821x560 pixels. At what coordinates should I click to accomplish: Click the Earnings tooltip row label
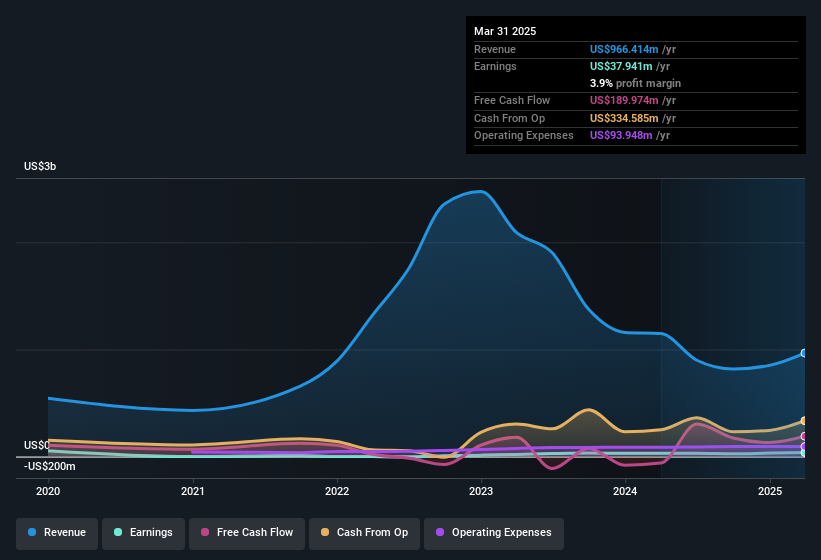(x=495, y=66)
